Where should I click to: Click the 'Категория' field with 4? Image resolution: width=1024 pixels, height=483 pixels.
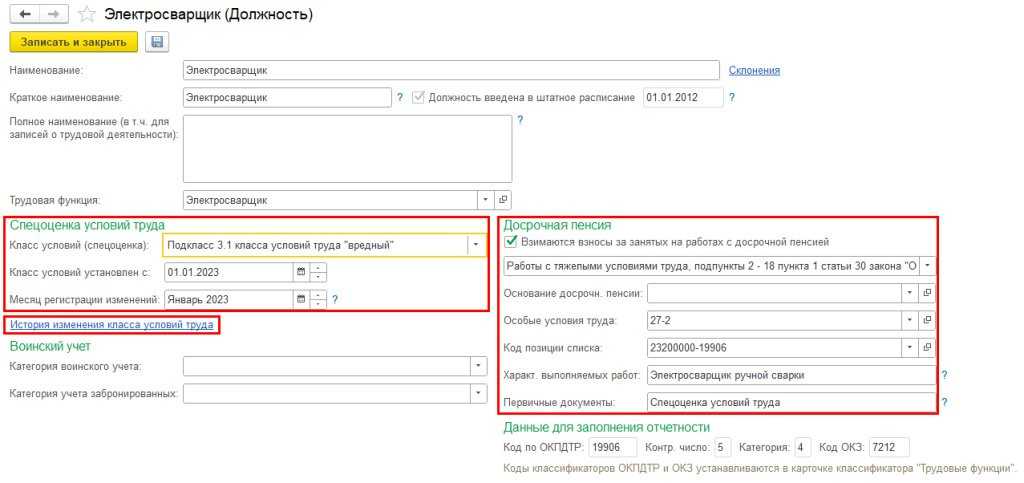pyautogui.click(x=803, y=448)
